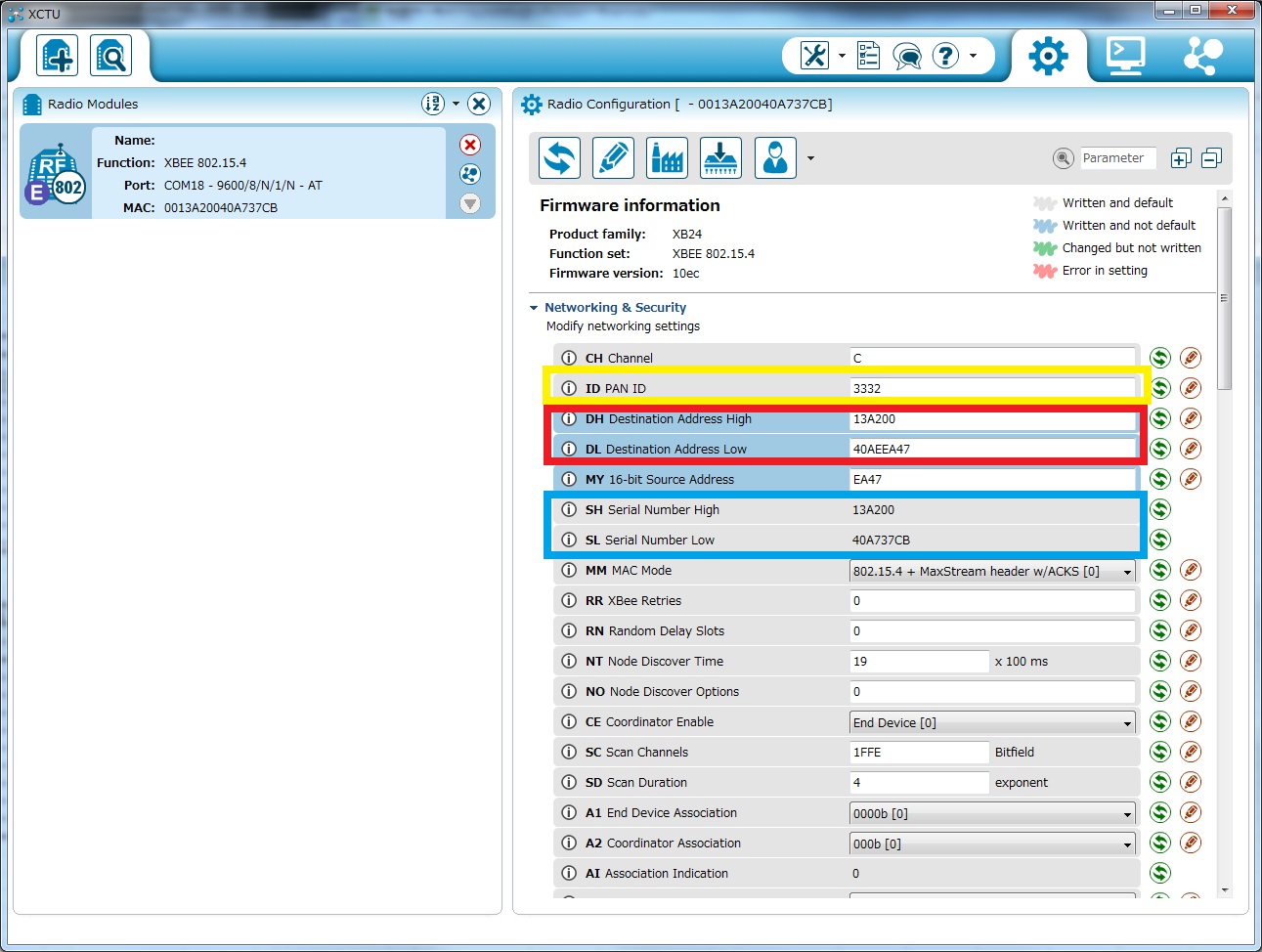
Task: Edit DH Destination Address High field
Action: point(992,418)
